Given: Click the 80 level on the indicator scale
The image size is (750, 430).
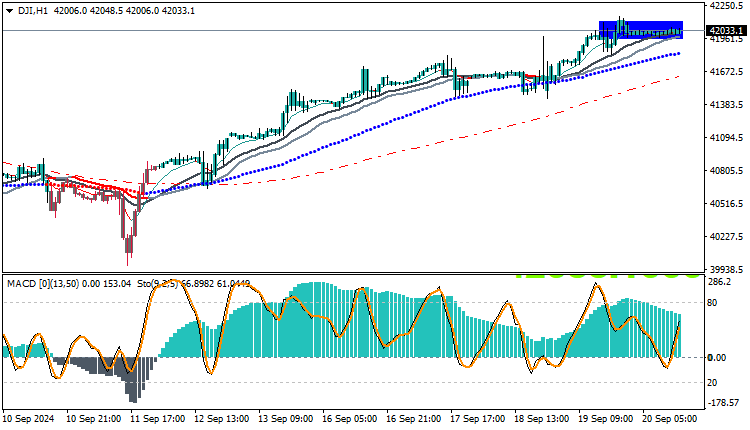Looking at the screenshot, I should point(712,303).
